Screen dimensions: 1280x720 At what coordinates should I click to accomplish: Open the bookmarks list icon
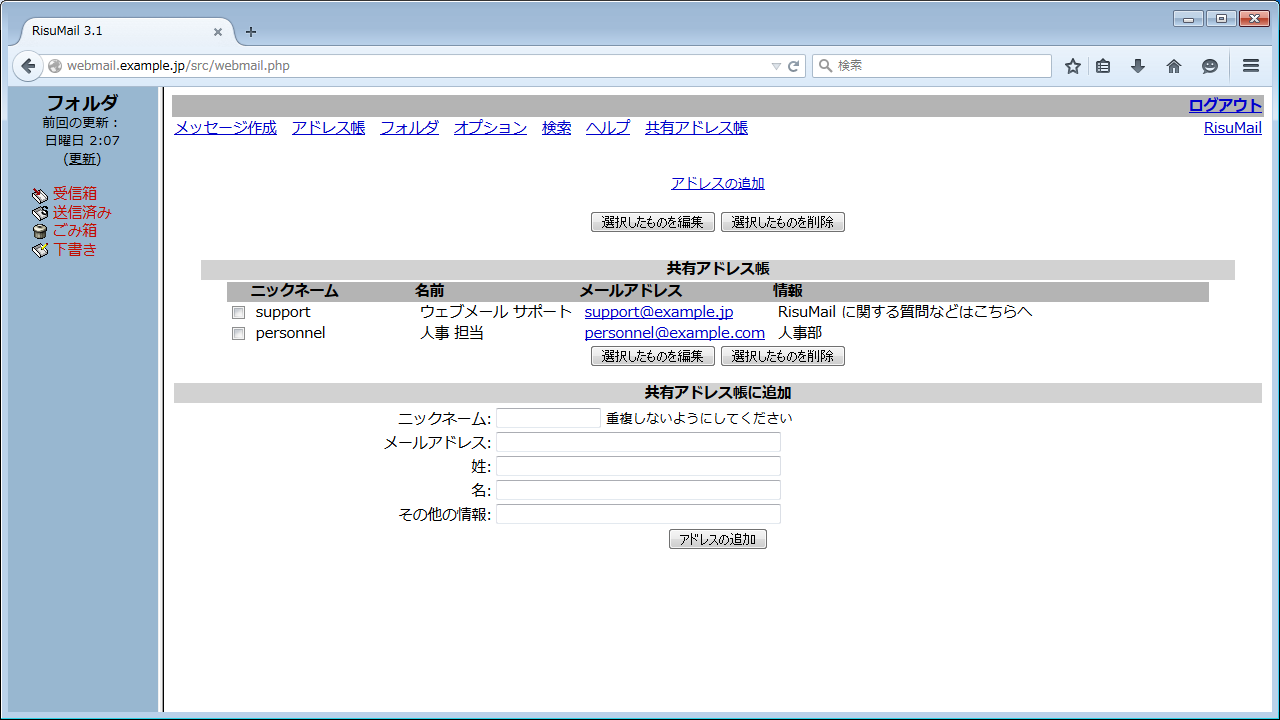tap(1103, 66)
